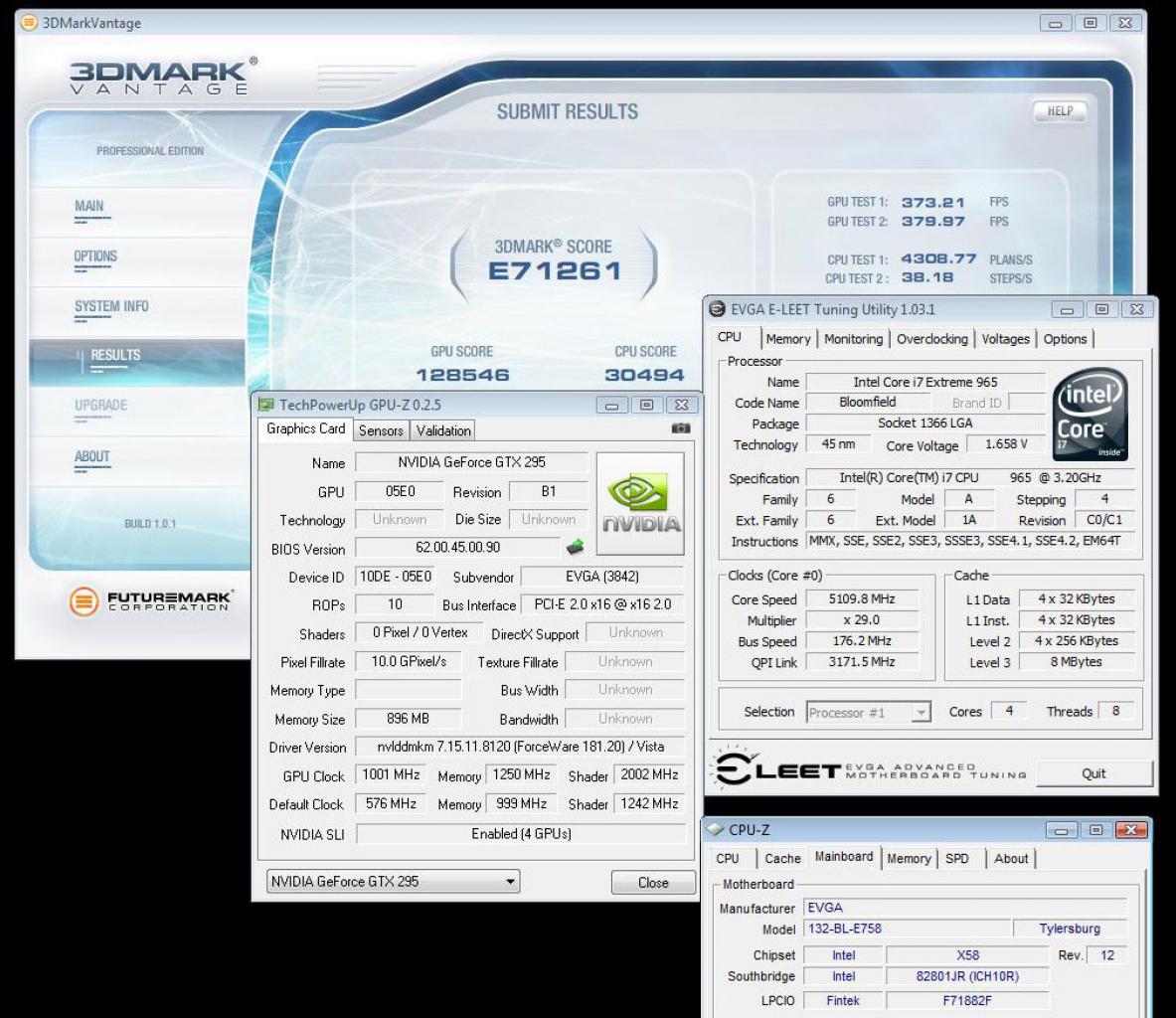The height and width of the screenshot is (1018, 1176).
Task: Click the BIOS Version field 62.00.45.00.90
Action: coord(457,548)
